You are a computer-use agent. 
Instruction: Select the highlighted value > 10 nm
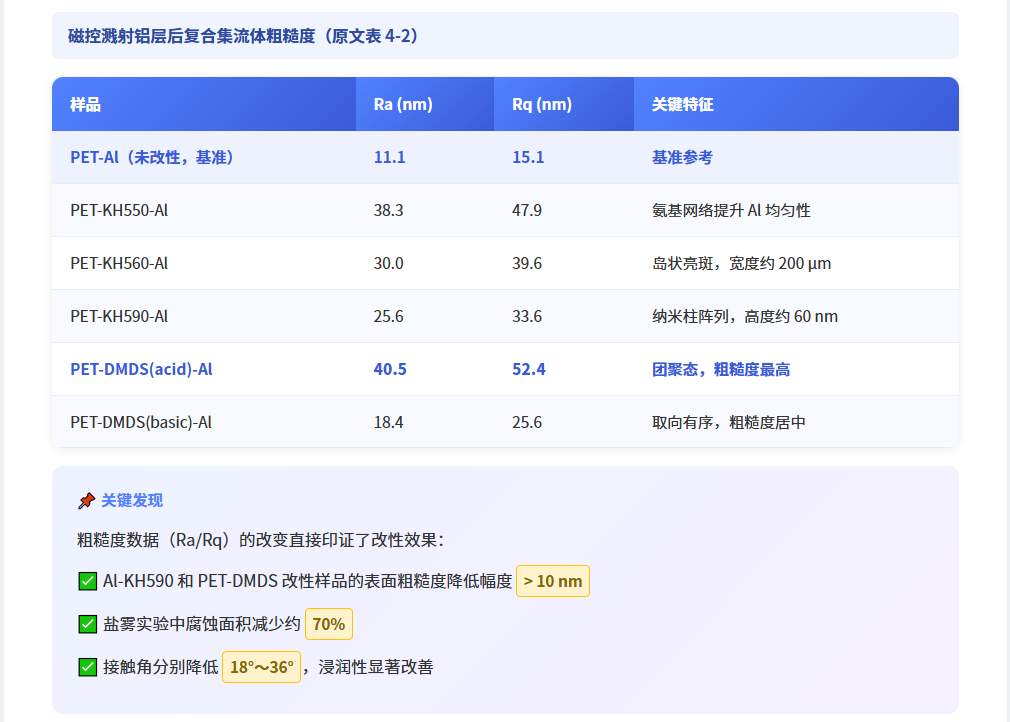click(x=553, y=580)
